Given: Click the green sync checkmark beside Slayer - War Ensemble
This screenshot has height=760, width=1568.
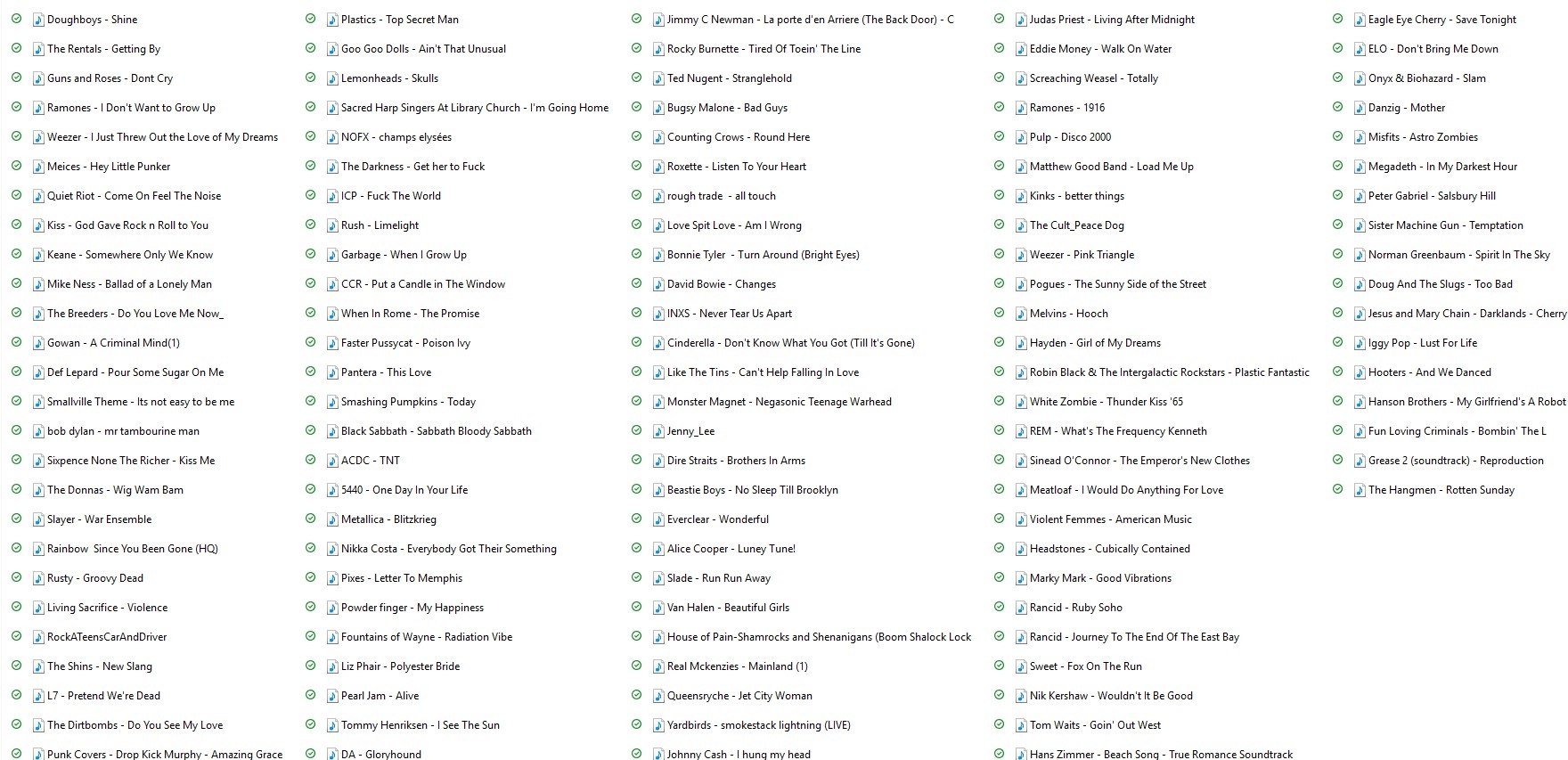Looking at the screenshot, I should (x=16, y=519).
